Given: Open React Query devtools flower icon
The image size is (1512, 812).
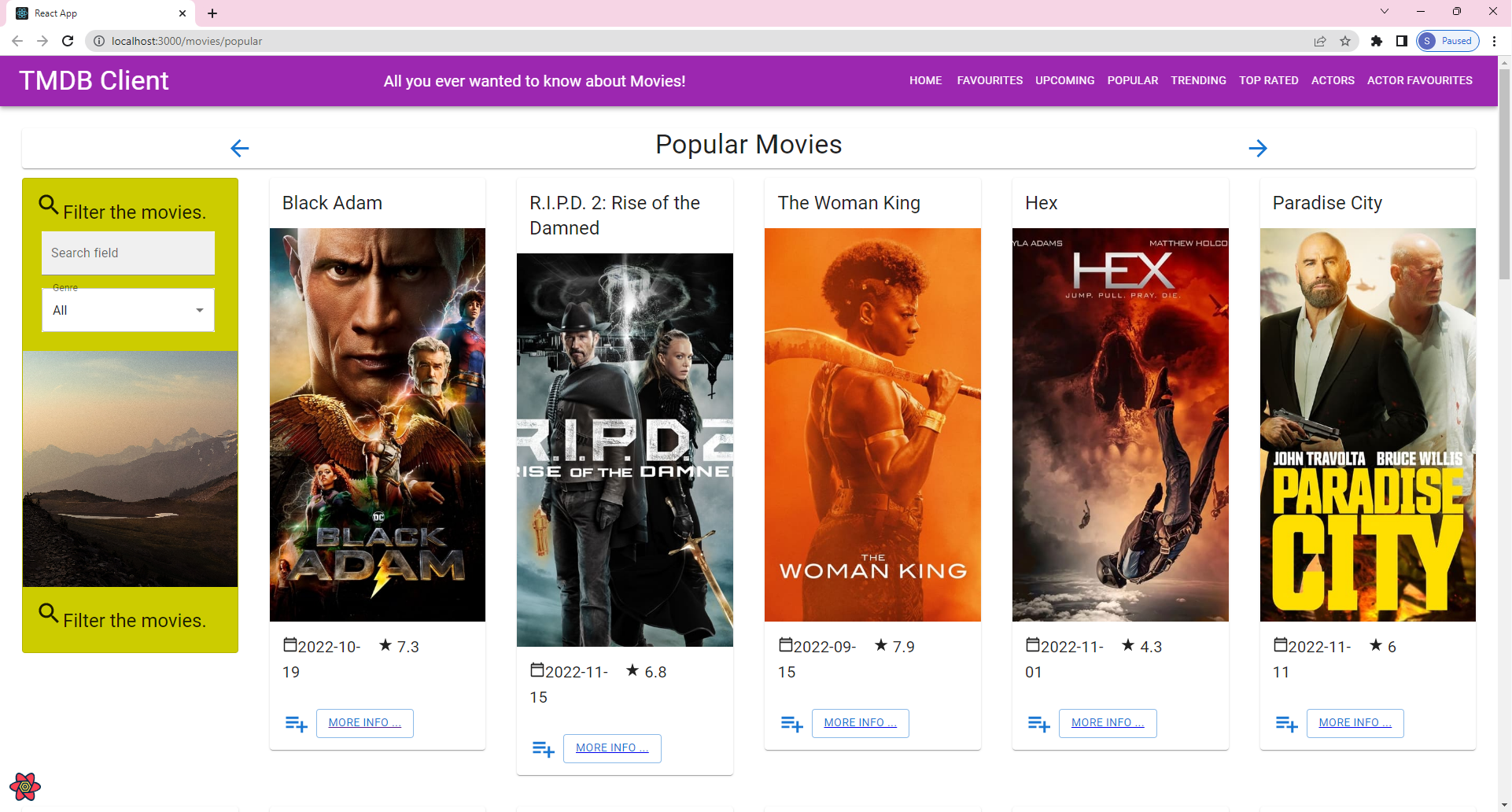Looking at the screenshot, I should point(25,786).
